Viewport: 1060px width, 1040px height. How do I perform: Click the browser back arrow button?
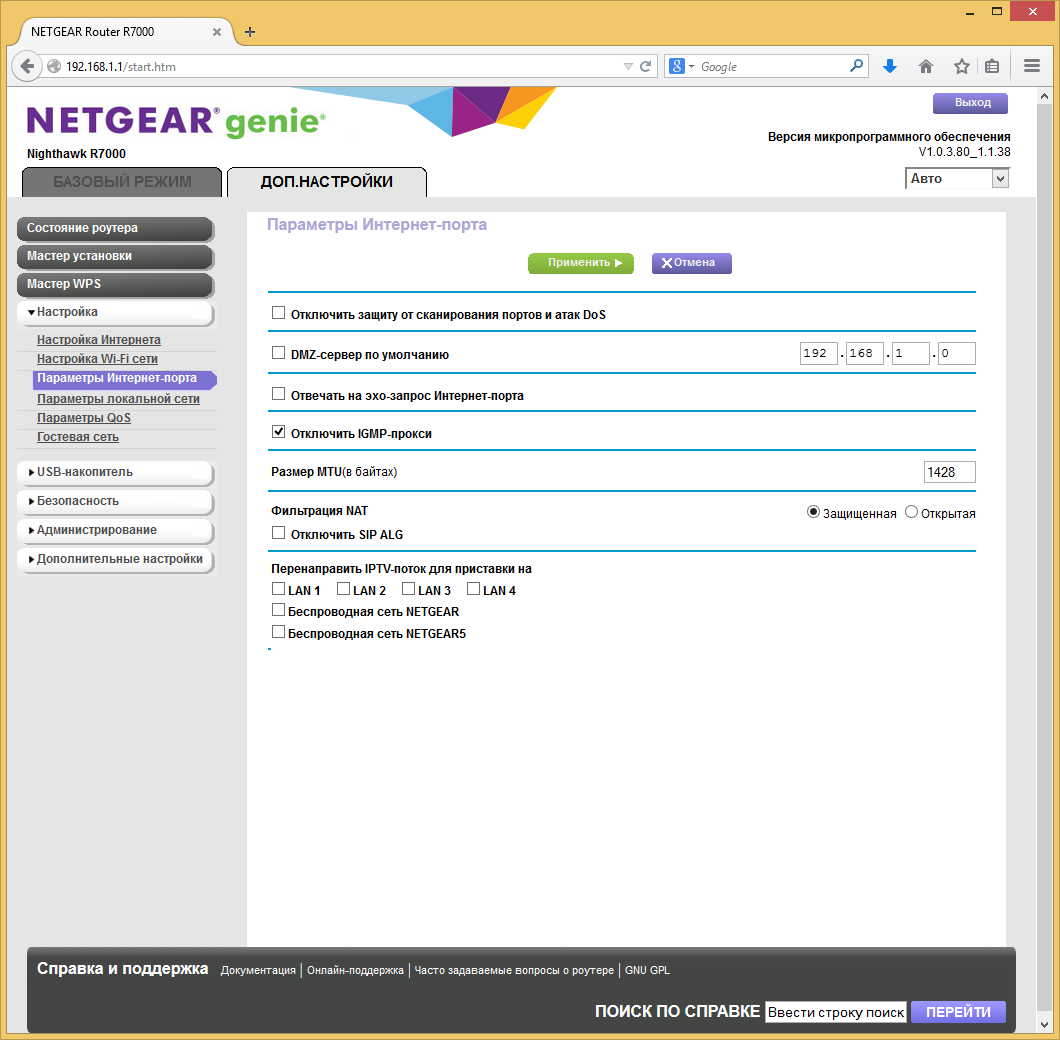(26, 66)
